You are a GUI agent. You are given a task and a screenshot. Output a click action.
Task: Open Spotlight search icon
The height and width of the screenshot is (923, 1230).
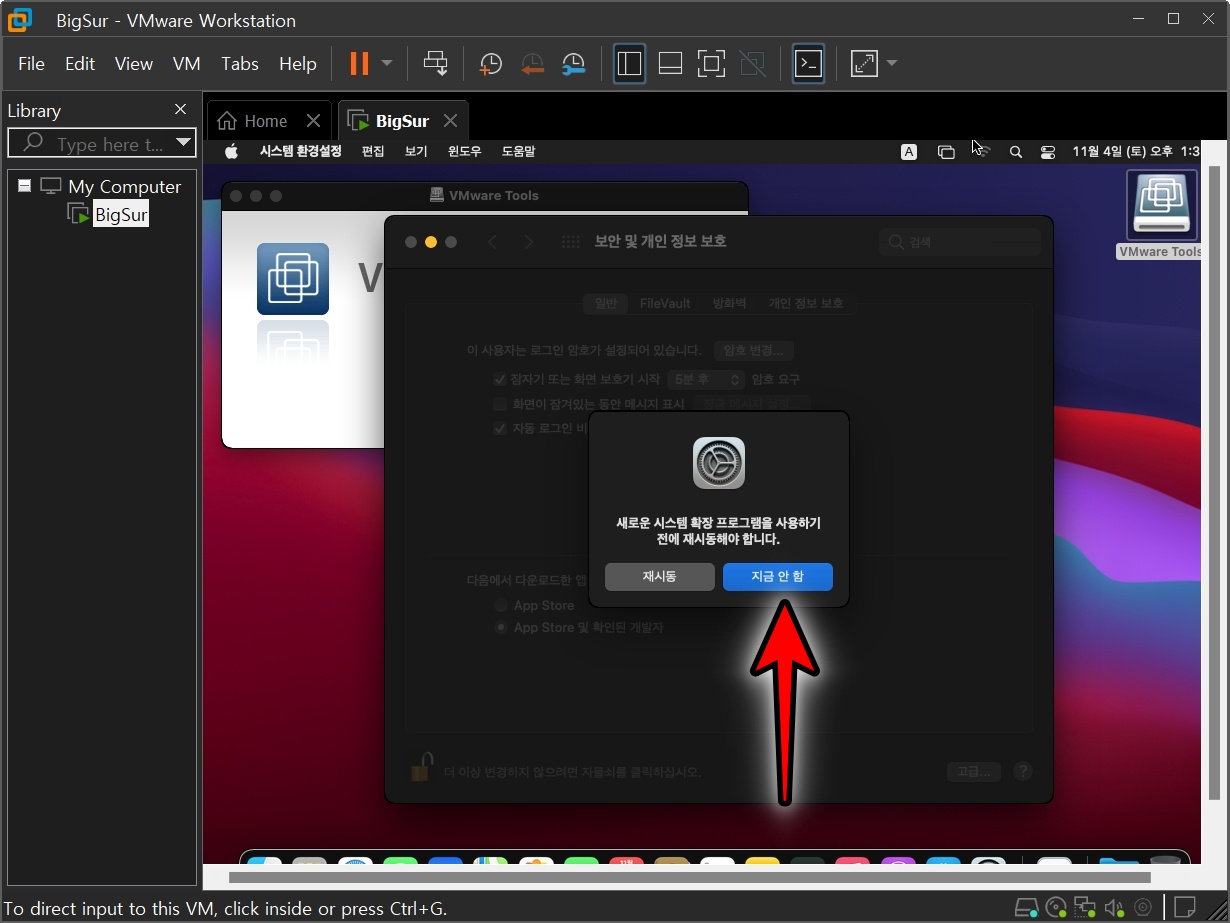click(x=1016, y=152)
